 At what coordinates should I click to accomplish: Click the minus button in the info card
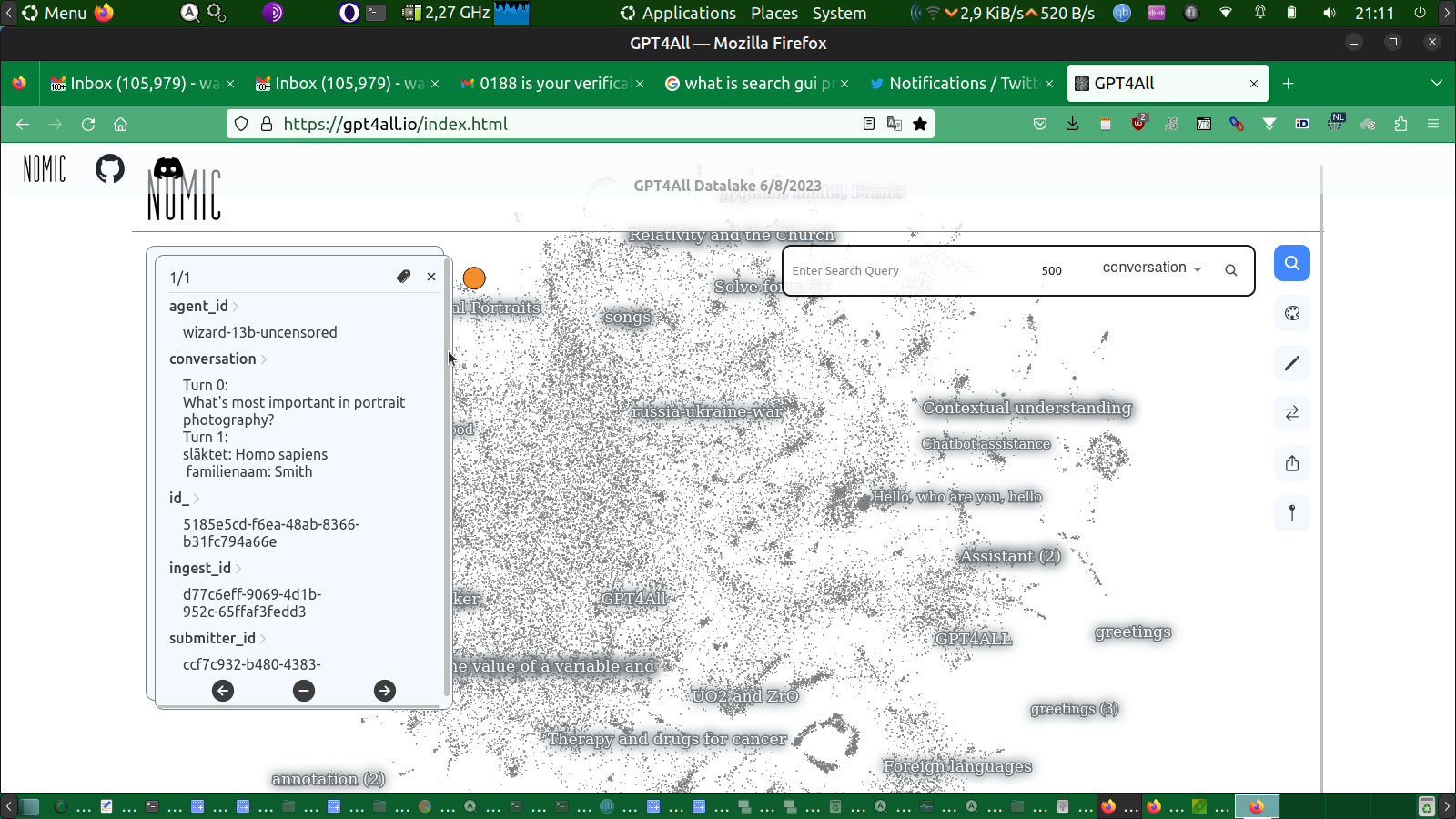pos(304,691)
